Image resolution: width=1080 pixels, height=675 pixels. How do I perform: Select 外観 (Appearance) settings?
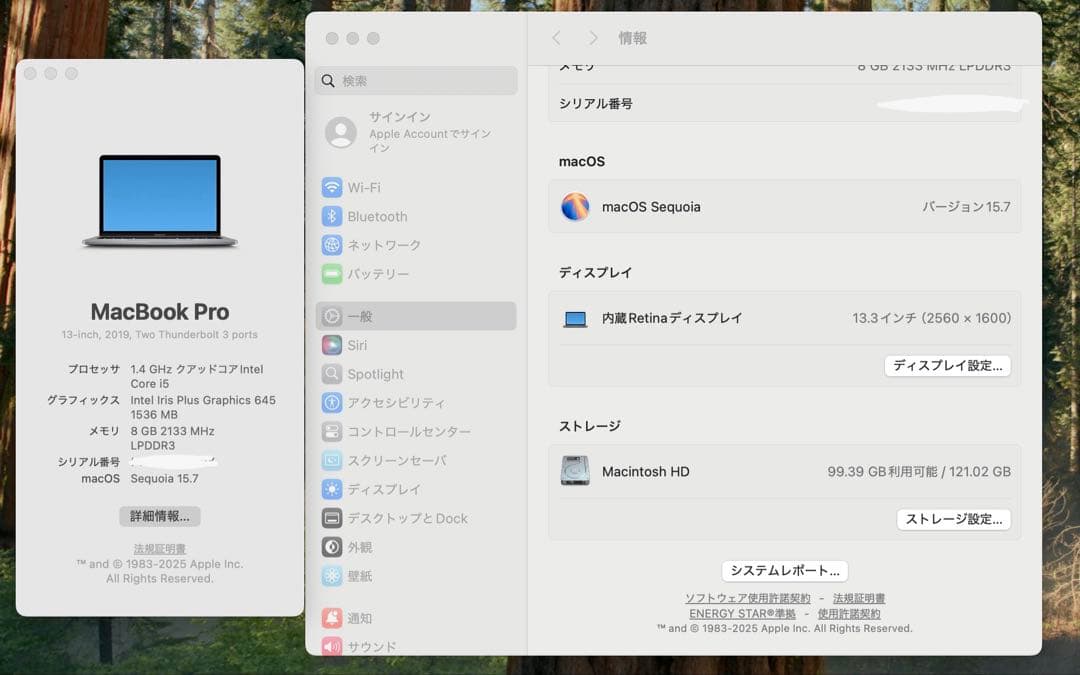(361, 547)
